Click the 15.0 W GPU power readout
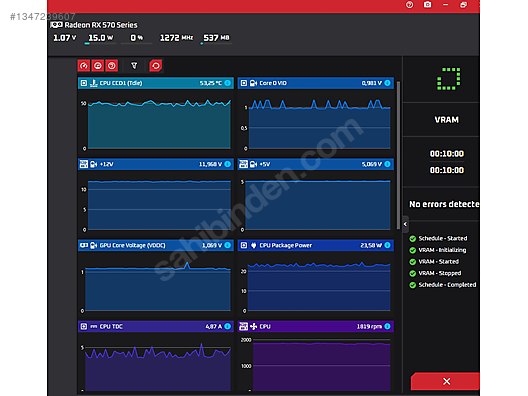 (x=101, y=38)
